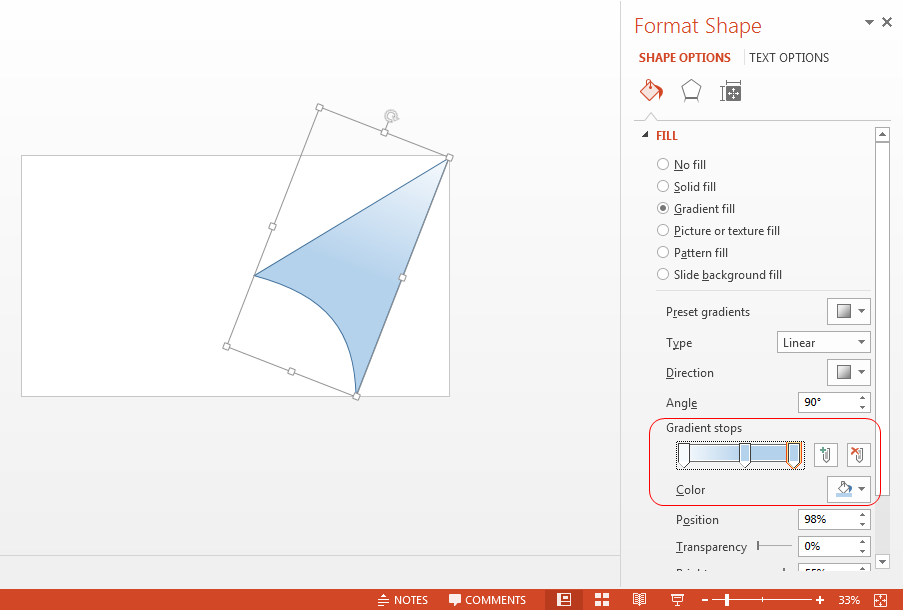Screen dimensions: 903x610
Task: Open the Effects pentagon icon tab
Action: (x=690, y=91)
